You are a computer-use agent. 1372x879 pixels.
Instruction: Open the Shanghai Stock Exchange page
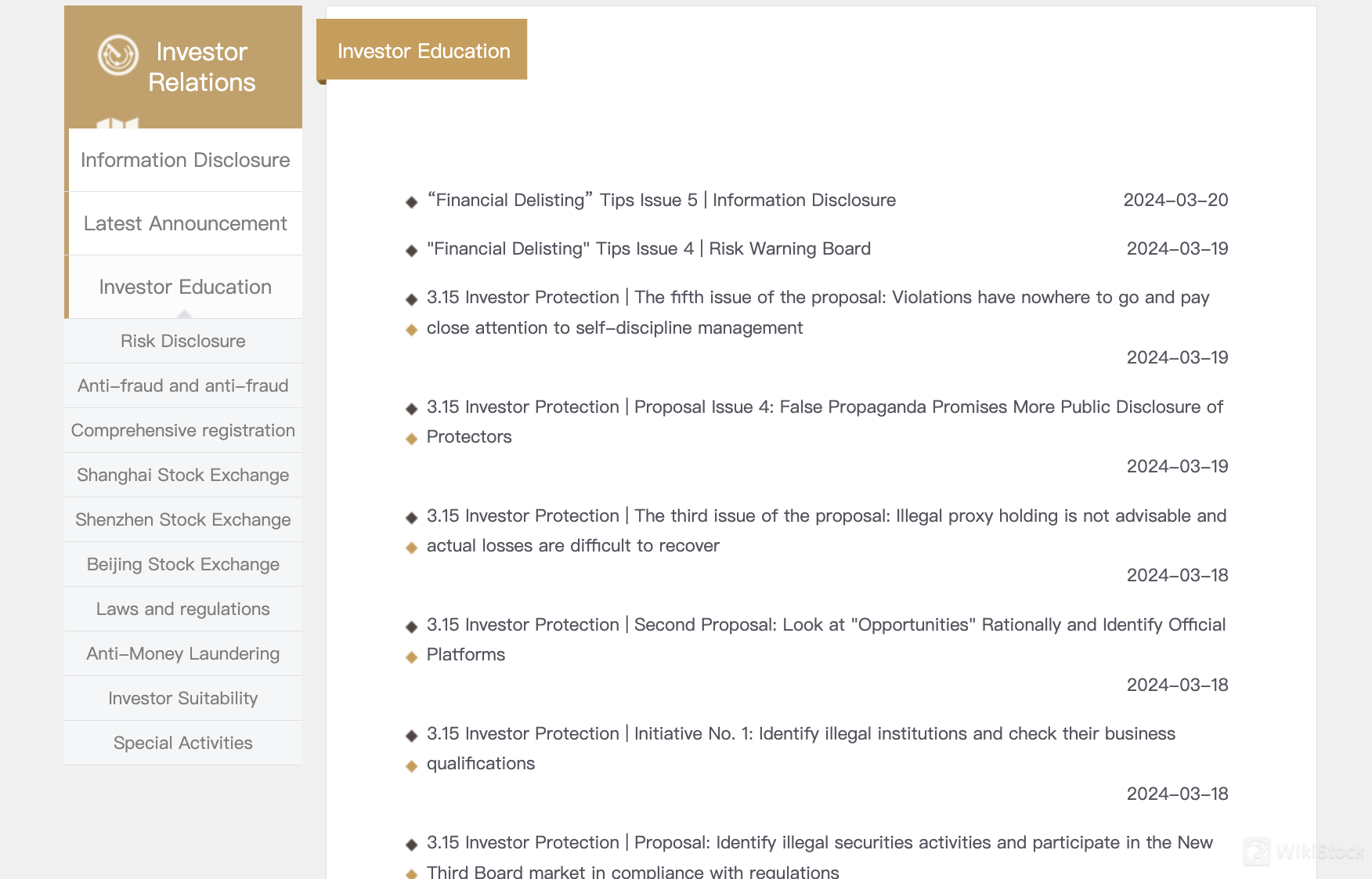click(182, 475)
